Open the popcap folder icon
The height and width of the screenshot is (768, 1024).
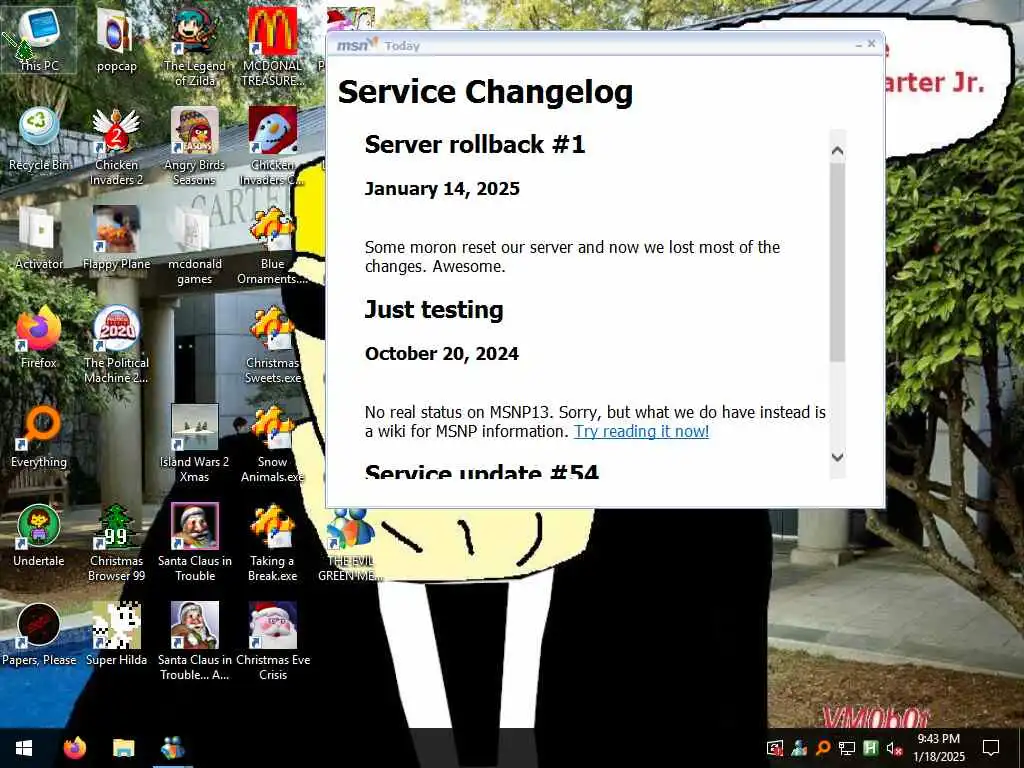tap(116, 39)
